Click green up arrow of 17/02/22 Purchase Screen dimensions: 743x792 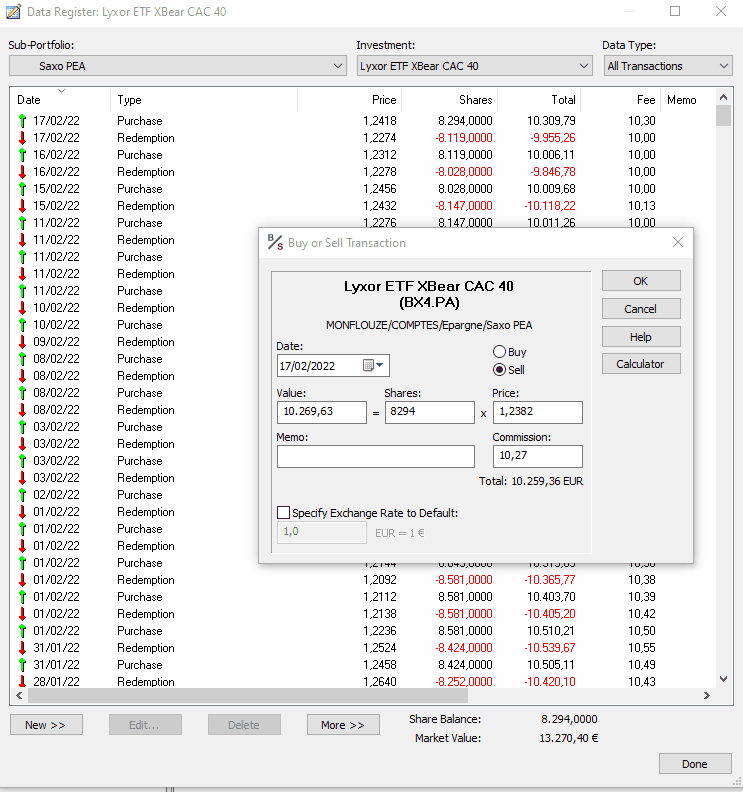22,121
